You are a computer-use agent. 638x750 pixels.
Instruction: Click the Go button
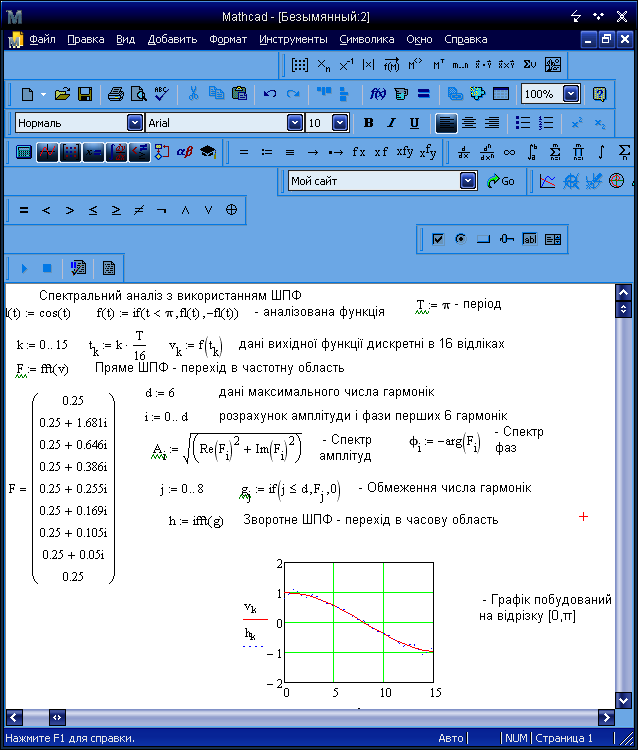click(x=500, y=181)
